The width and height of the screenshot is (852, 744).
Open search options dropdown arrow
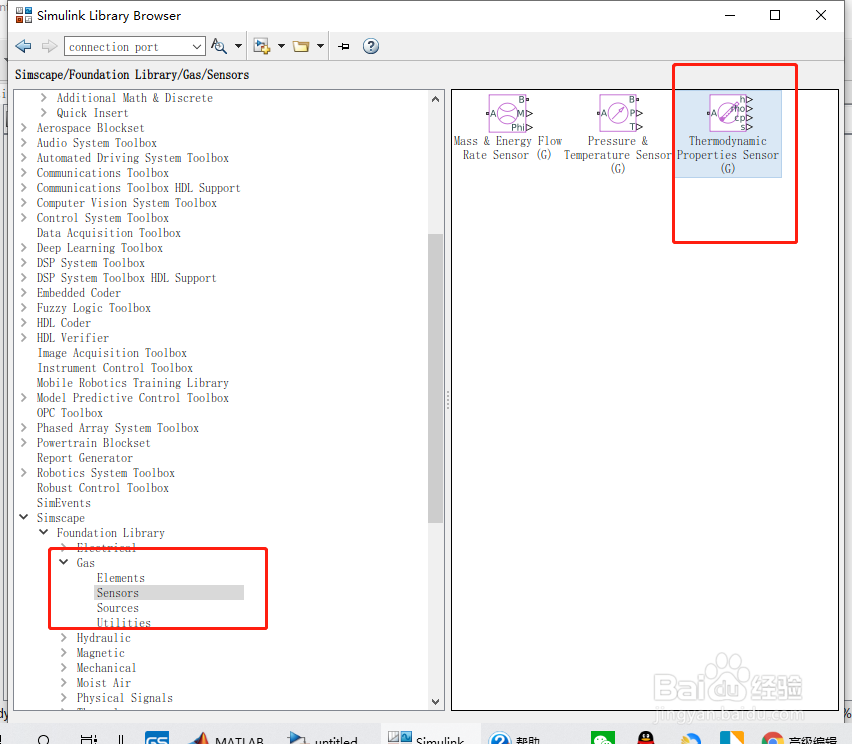[x=238, y=46]
